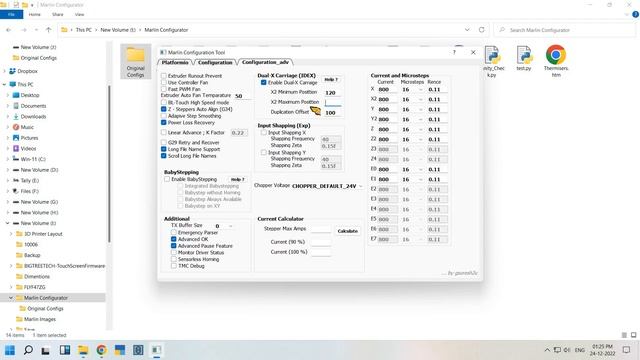Image resolution: width=640 pixels, height=360 pixels.
Task: Uncheck Enable Dual-X Carriage
Action: [264, 82]
